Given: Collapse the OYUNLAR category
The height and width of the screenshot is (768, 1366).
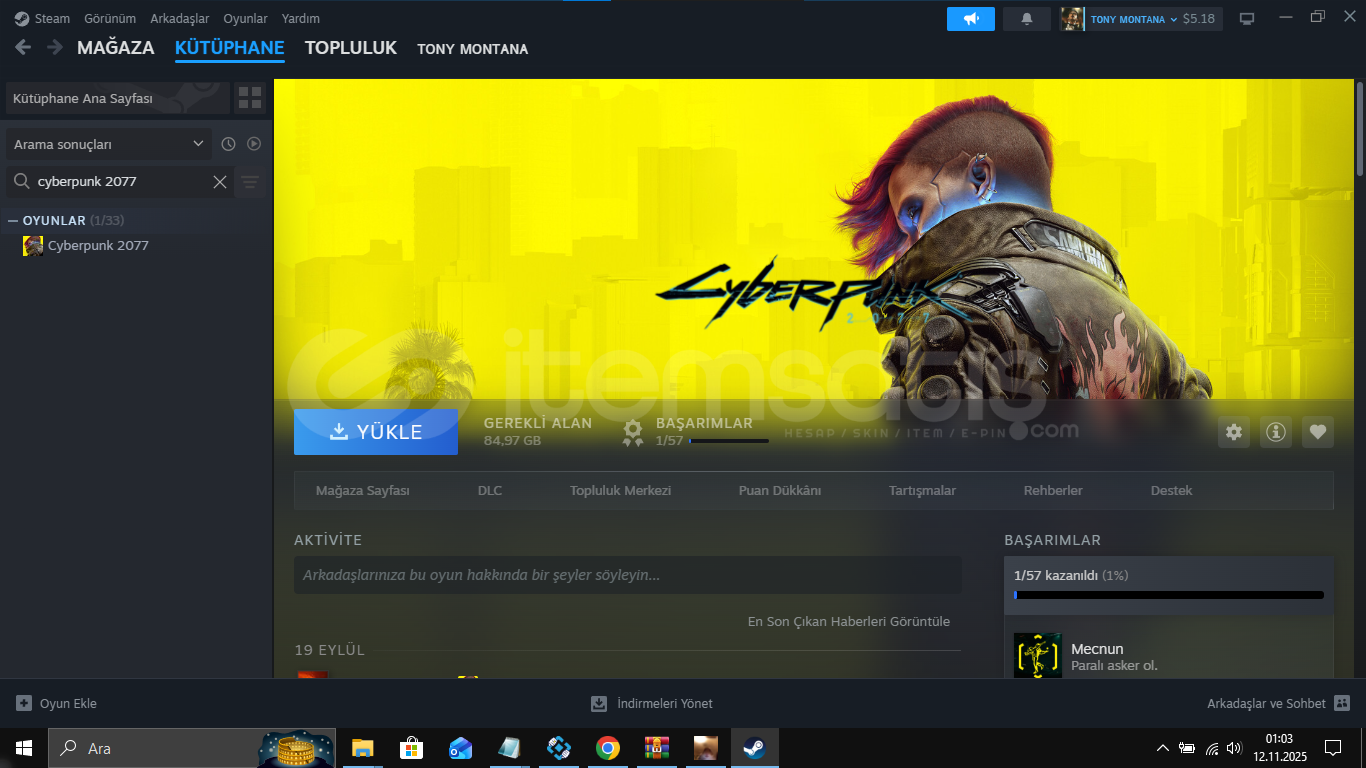Looking at the screenshot, I should tap(13, 220).
